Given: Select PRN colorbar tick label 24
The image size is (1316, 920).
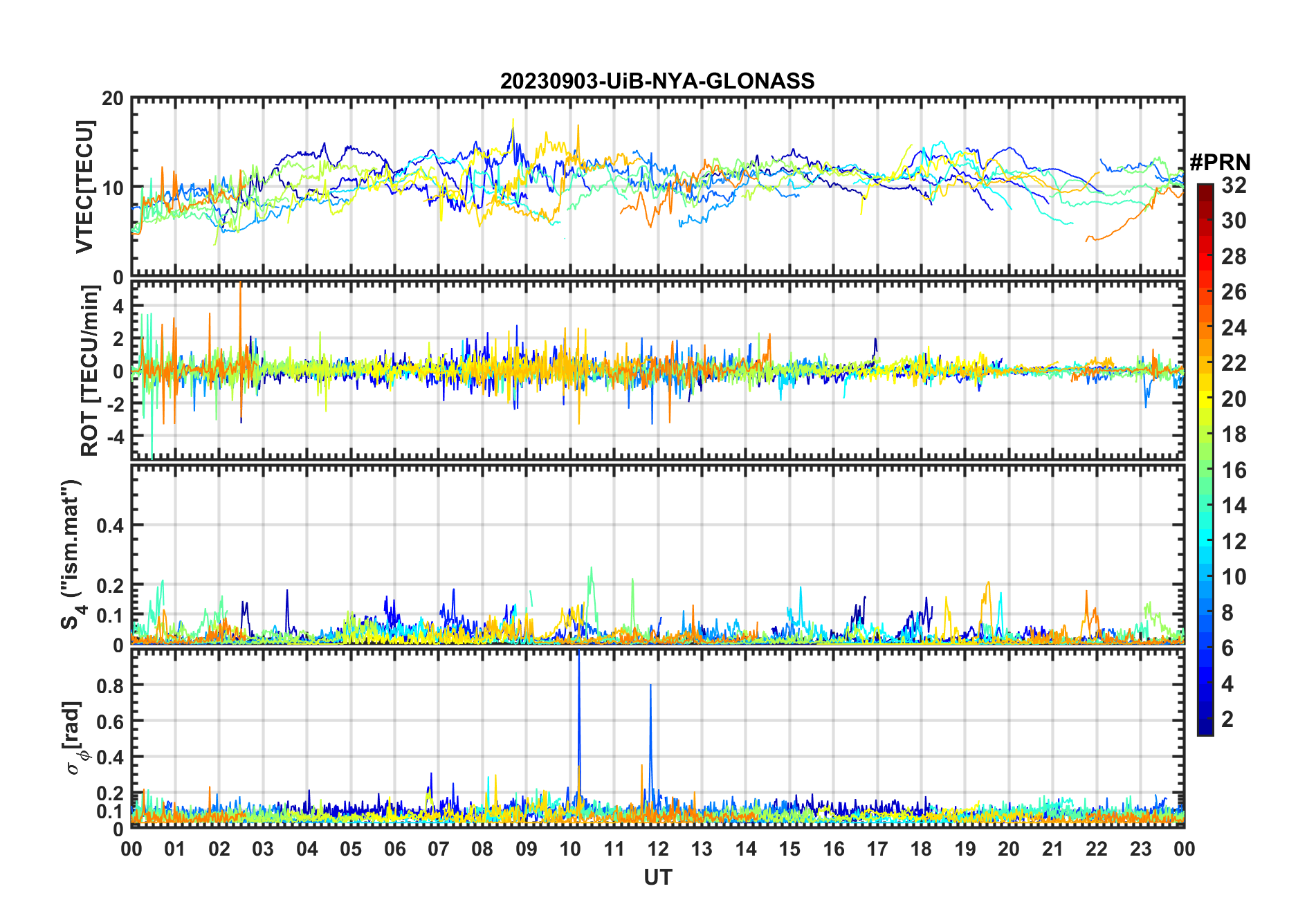Looking at the screenshot, I should 1234,328.
